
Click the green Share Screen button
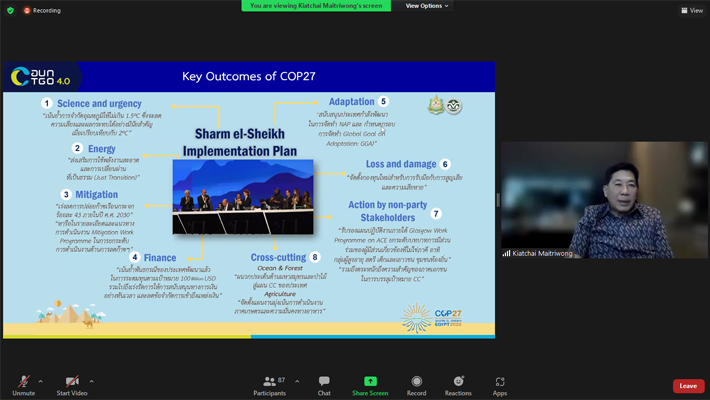click(x=370, y=386)
